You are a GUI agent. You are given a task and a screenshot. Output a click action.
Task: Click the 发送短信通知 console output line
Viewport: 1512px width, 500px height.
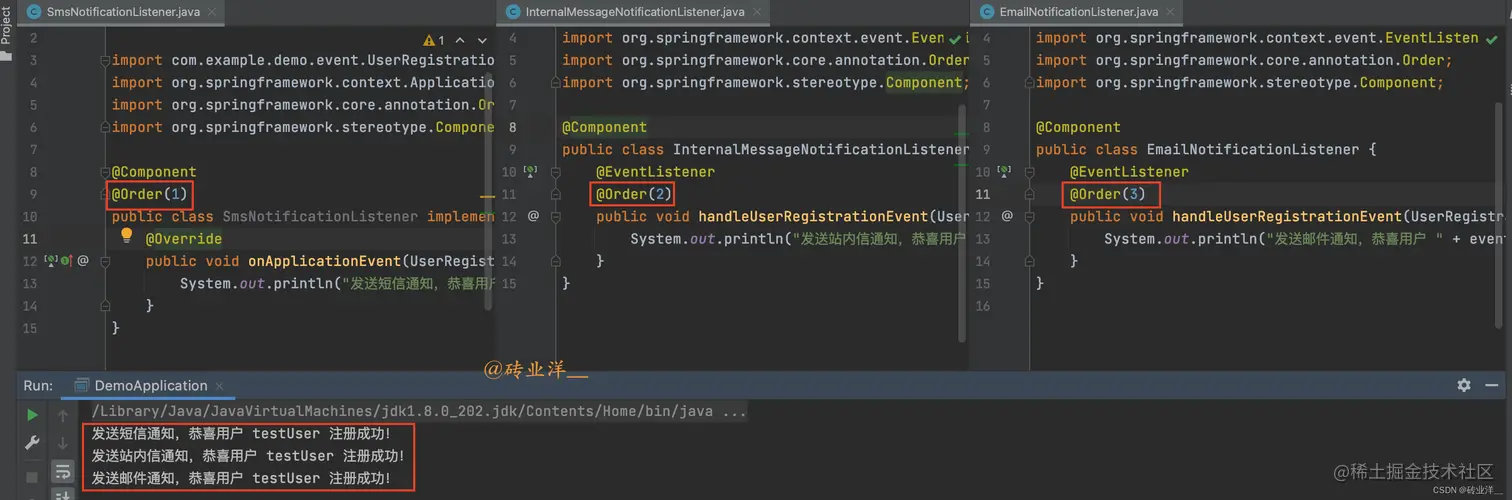tap(240, 433)
